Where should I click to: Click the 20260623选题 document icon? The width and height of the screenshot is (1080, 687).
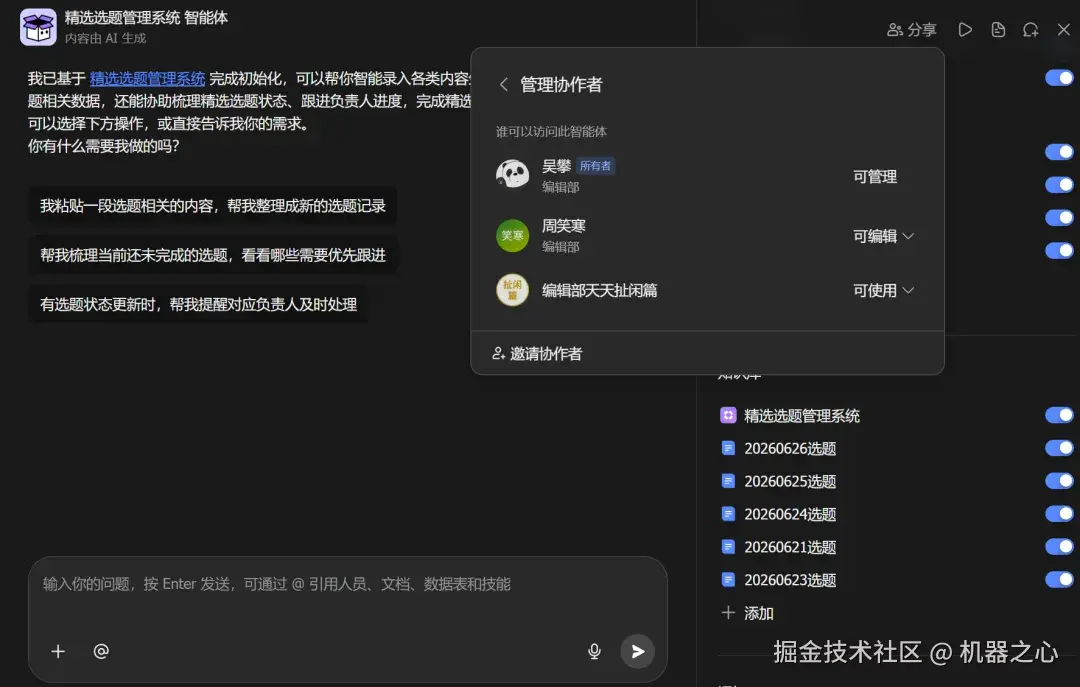pyautogui.click(x=728, y=580)
